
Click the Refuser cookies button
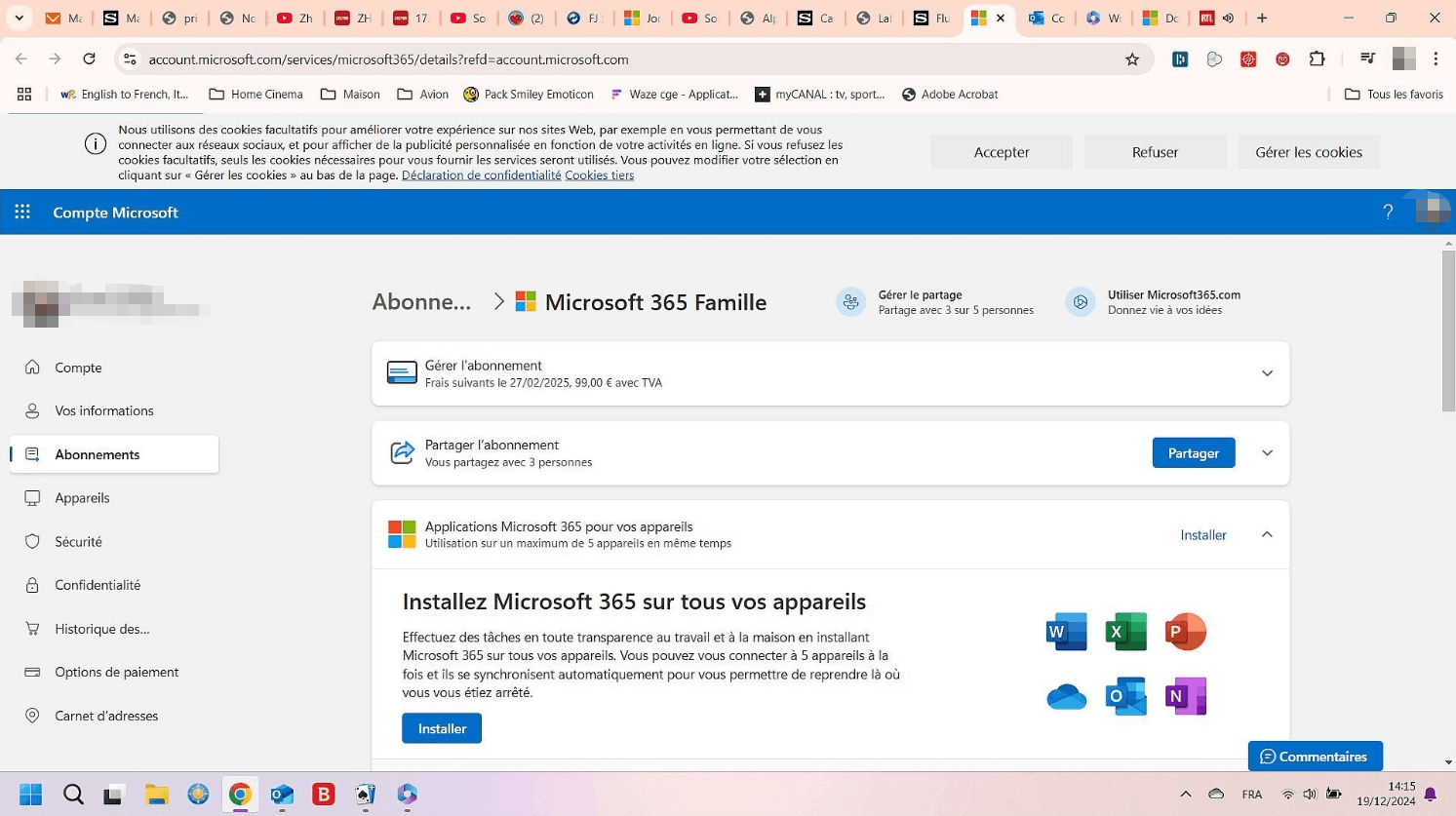[x=1155, y=152]
